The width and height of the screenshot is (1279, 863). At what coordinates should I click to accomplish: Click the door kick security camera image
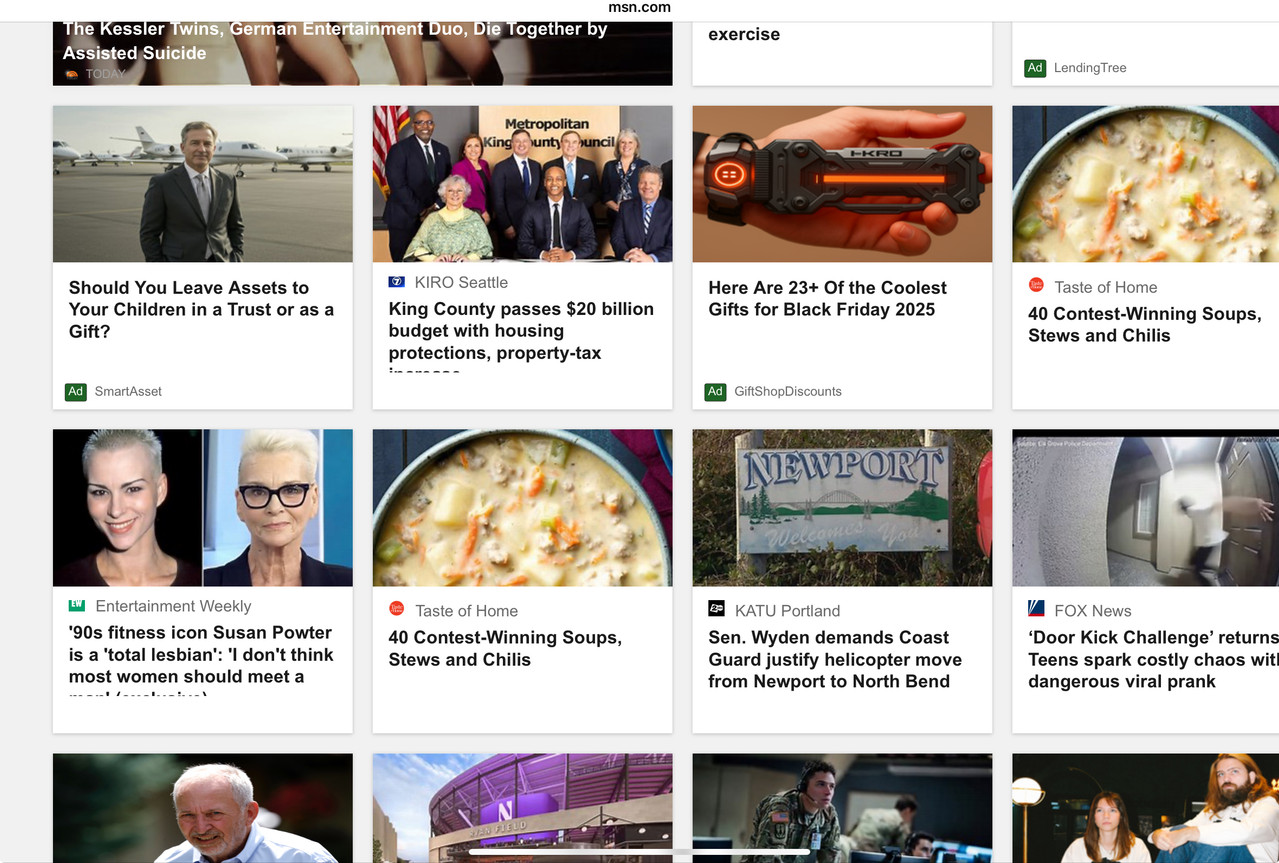pos(1146,508)
